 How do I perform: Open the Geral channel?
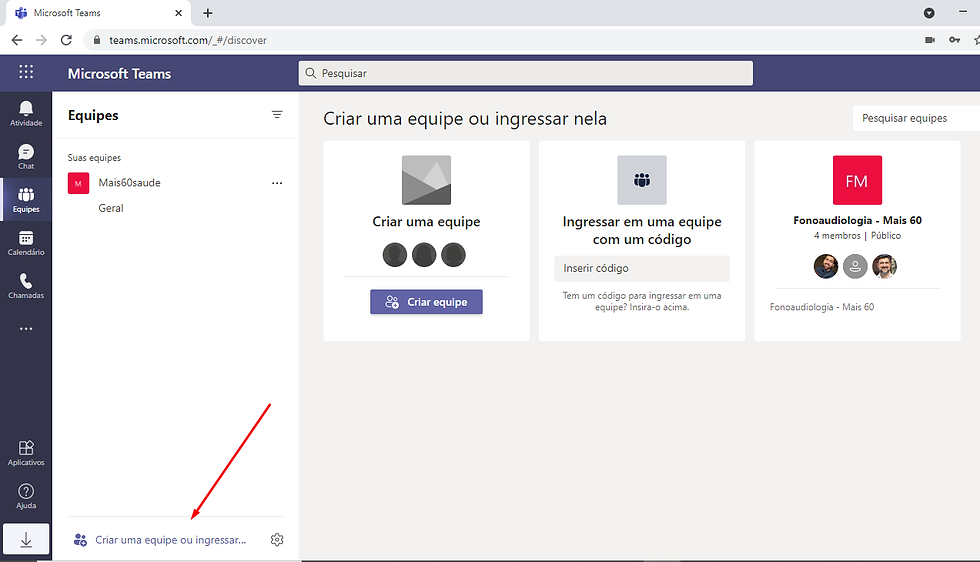(111, 208)
